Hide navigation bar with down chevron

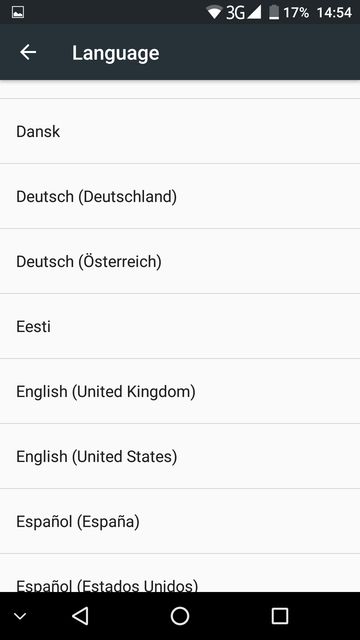pyautogui.click(x=20, y=616)
